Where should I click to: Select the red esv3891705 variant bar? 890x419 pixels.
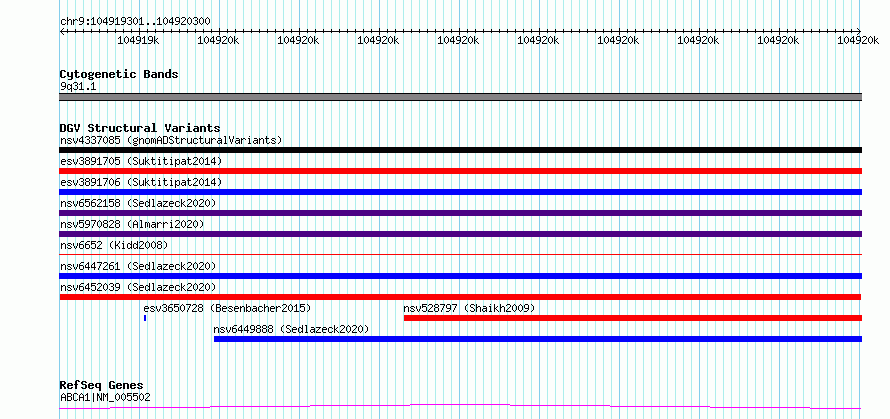click(x=460, y=171)
